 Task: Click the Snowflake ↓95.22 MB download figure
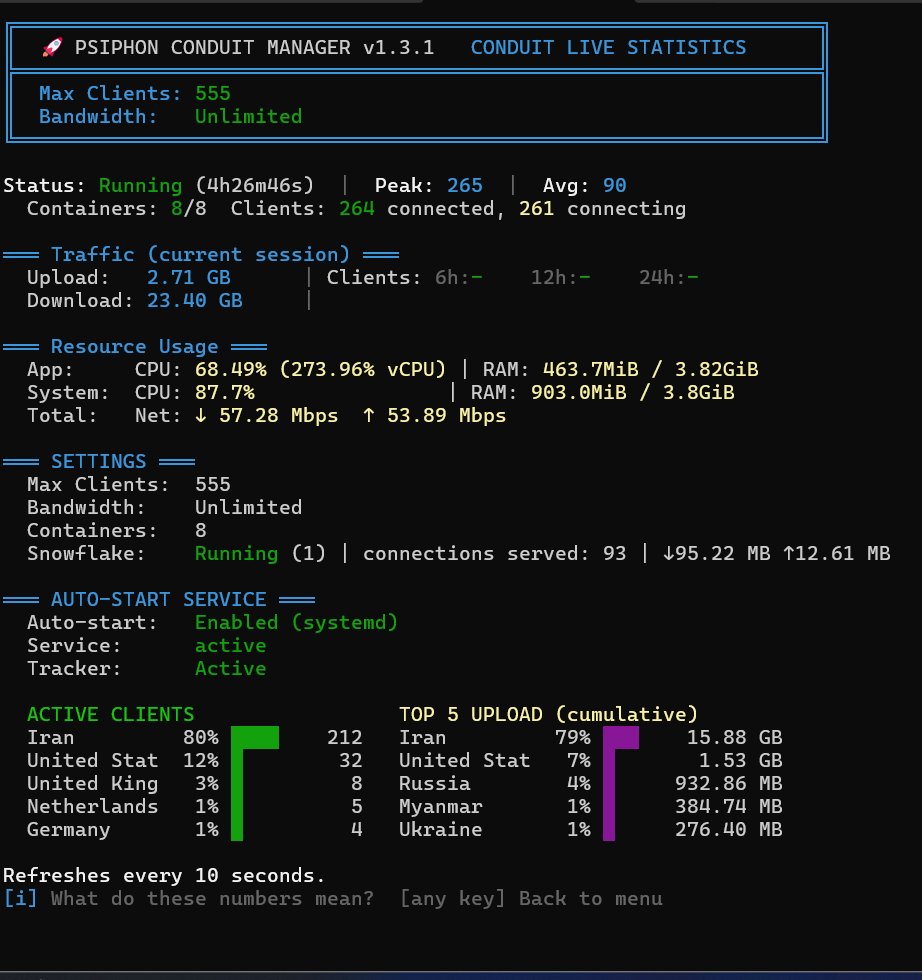click(x=716, y=554)
